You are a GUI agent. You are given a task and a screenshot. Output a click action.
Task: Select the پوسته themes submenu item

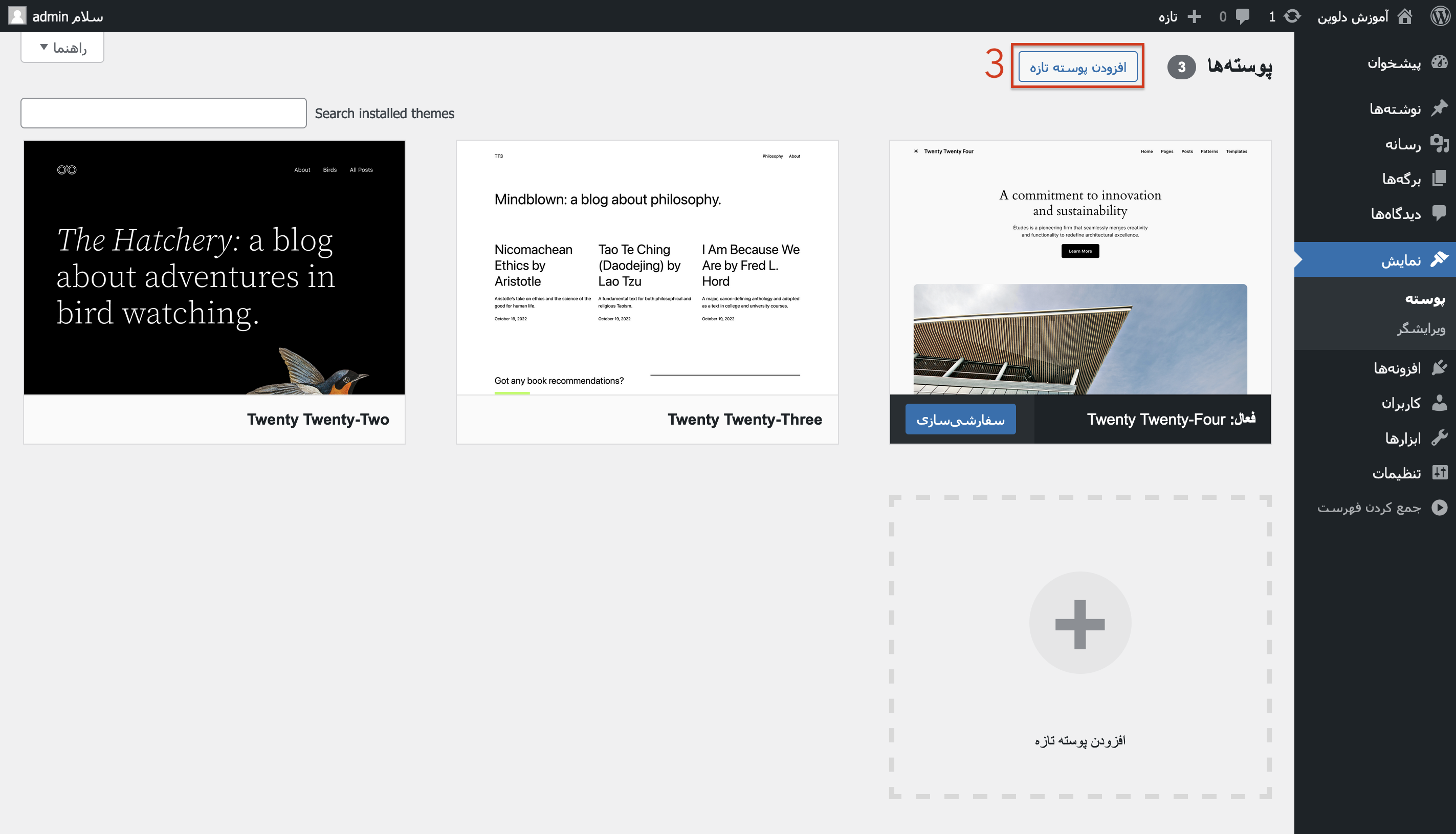click(x=1425, y=298)
